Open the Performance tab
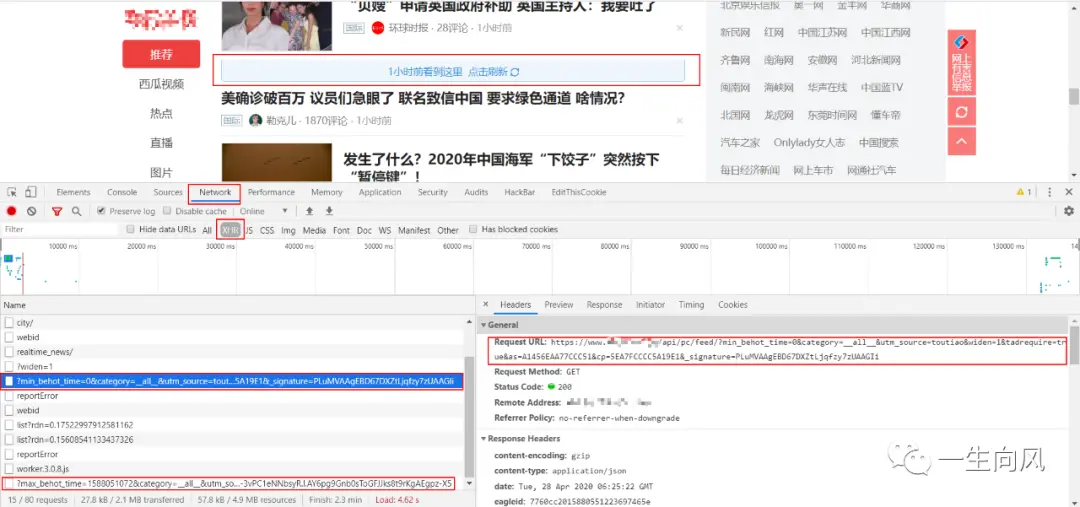This screenshot has height=507, width=1080. [x=271, y=192]
